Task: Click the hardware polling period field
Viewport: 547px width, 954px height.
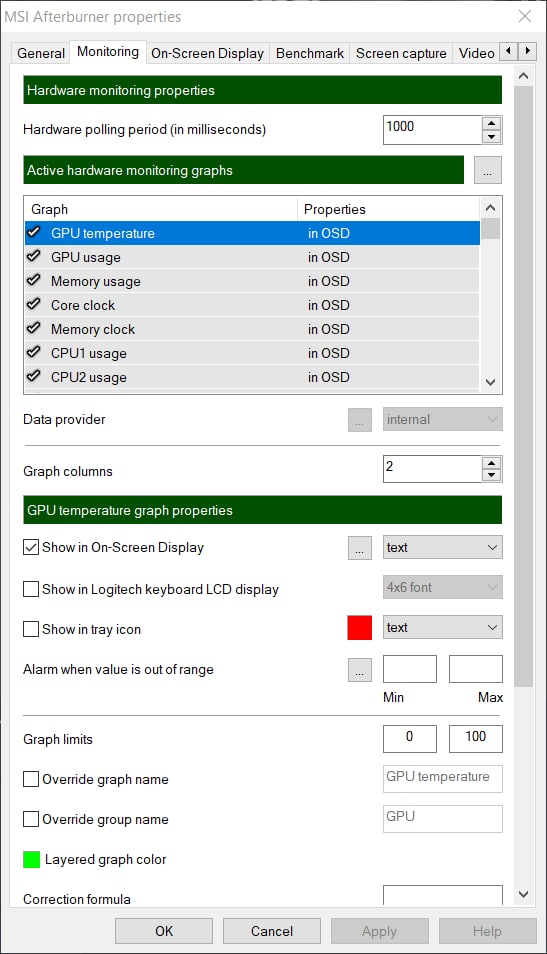Action: point(433,130)
